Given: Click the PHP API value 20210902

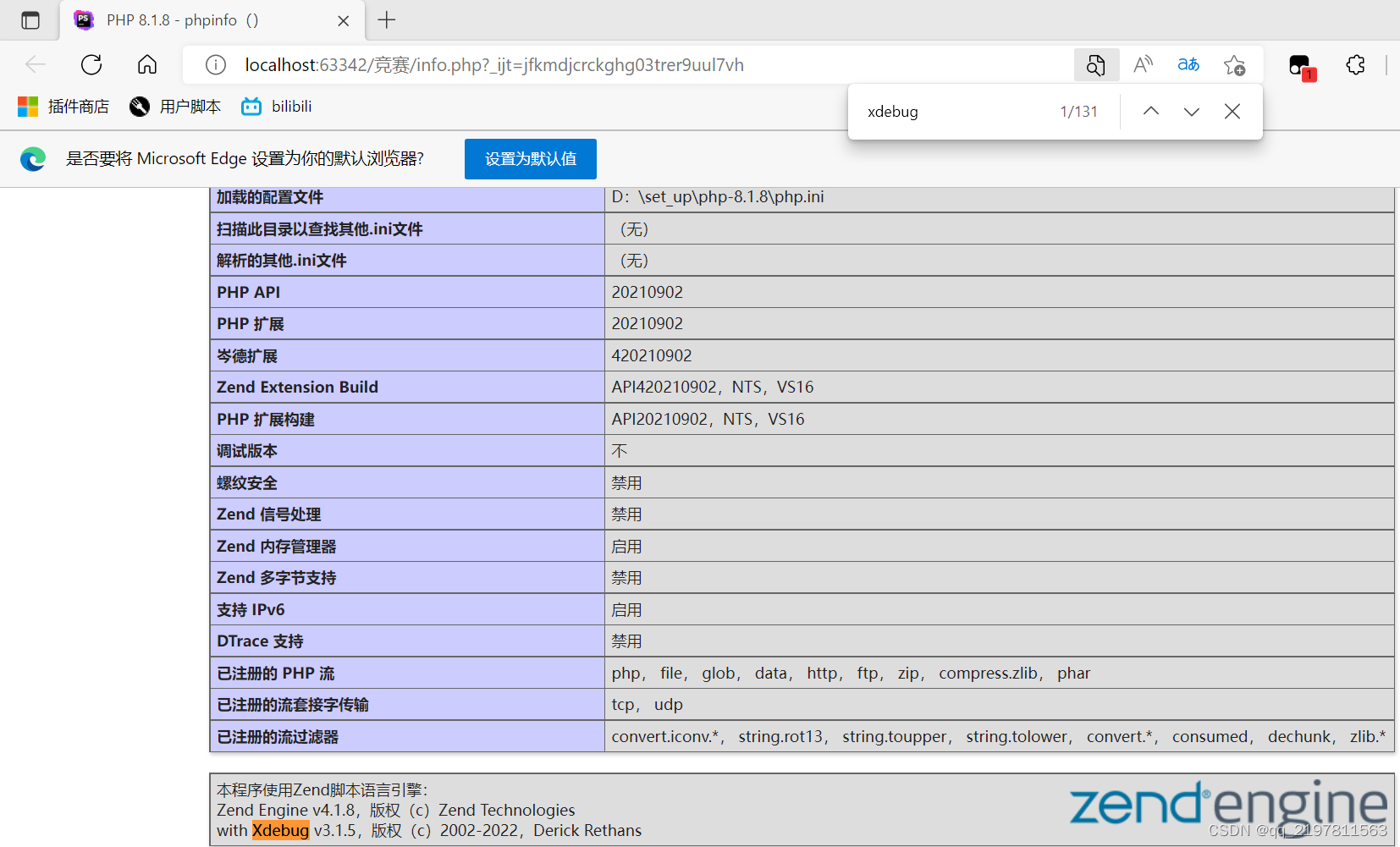Looking at the screenshot, I should click(x=648, y=292).
